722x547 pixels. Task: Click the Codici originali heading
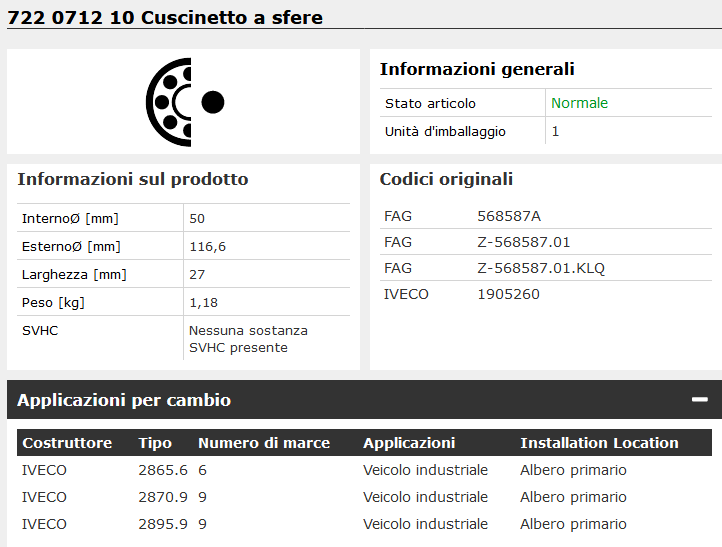[446, 179]
